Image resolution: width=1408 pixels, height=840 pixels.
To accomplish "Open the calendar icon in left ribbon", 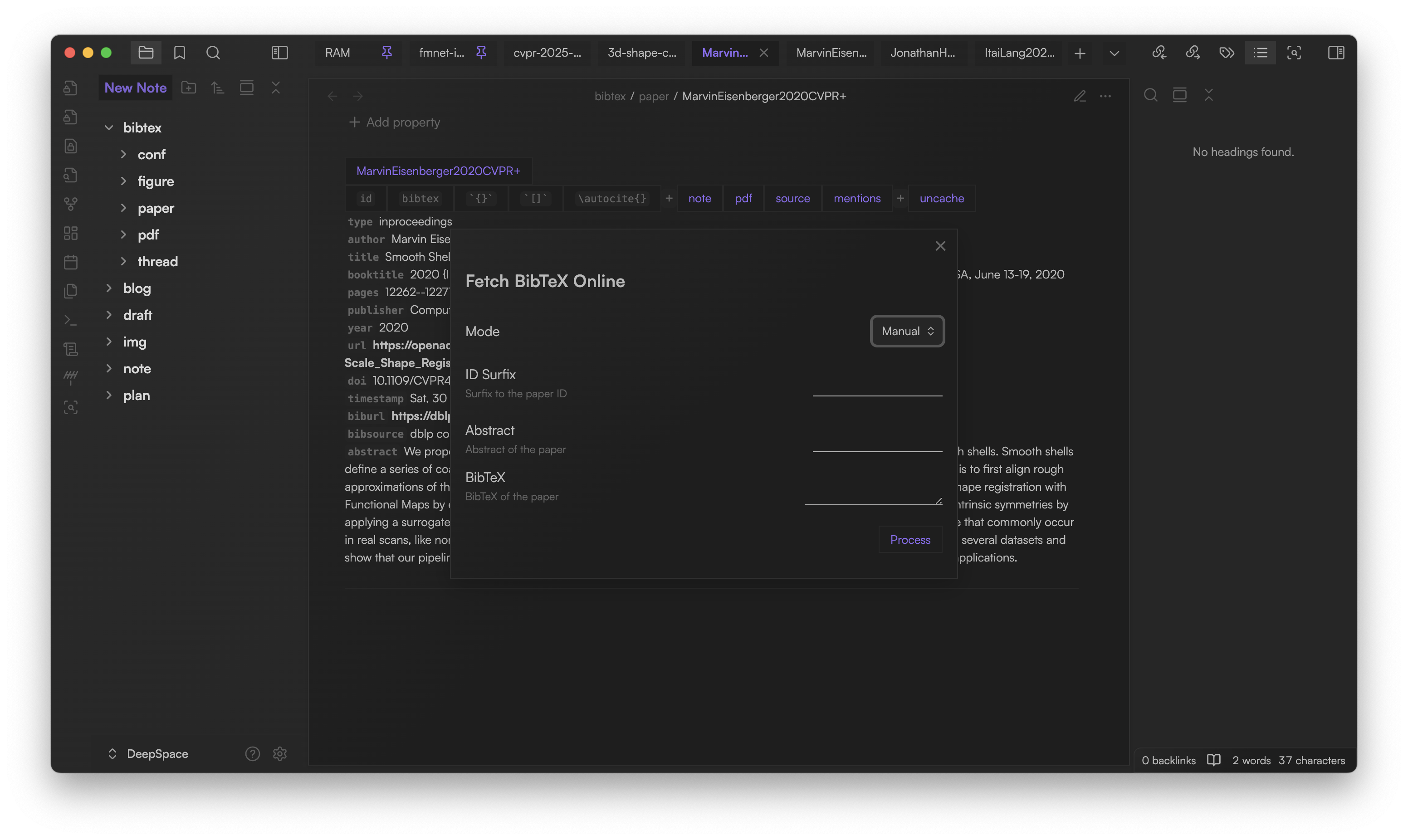I will coord(71,262).
